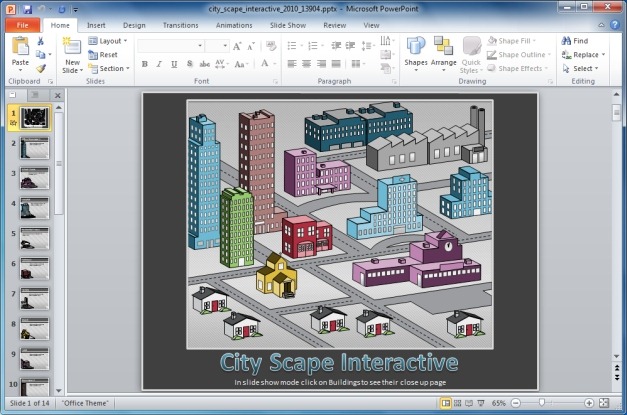Toggle Italic text formatting
This screenshot has height=415, width=627.
click(x=159, y=64)
